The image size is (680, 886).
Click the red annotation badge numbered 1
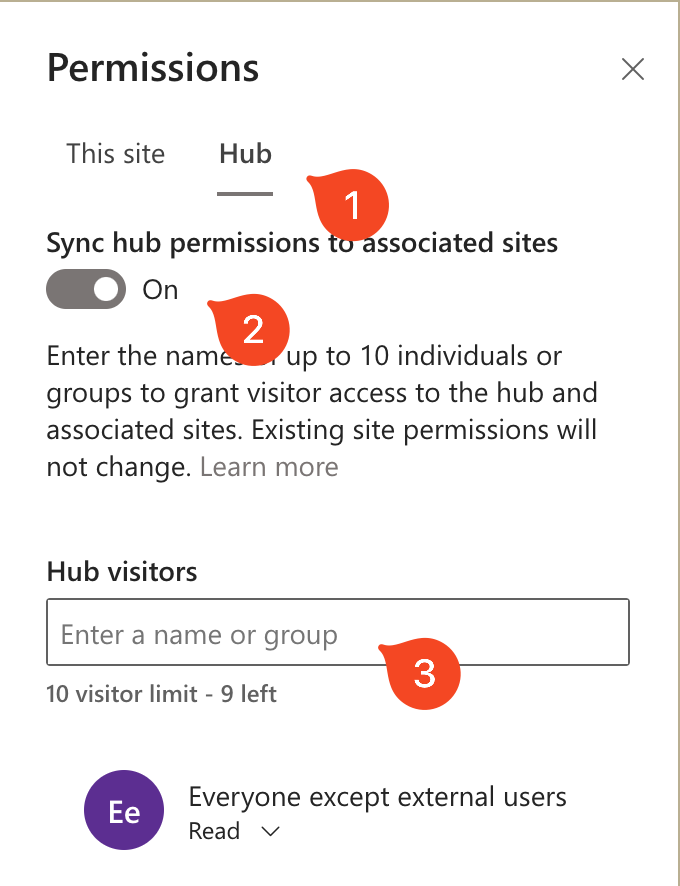pos(351,205)
